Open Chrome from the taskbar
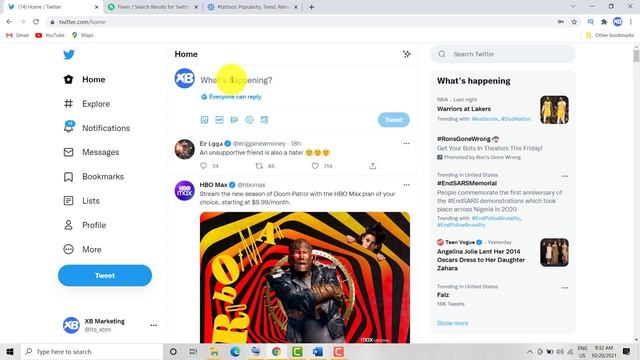This screenshot has height=360, width=640. [276, 351]
